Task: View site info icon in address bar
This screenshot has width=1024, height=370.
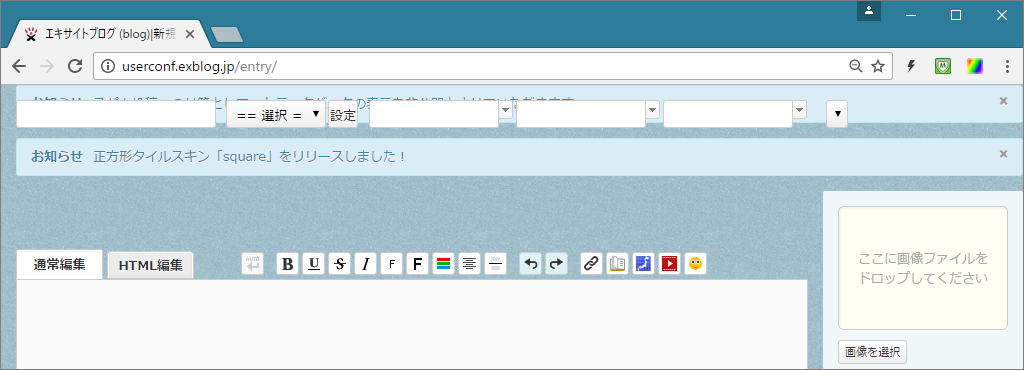Action: pos(108,66)
